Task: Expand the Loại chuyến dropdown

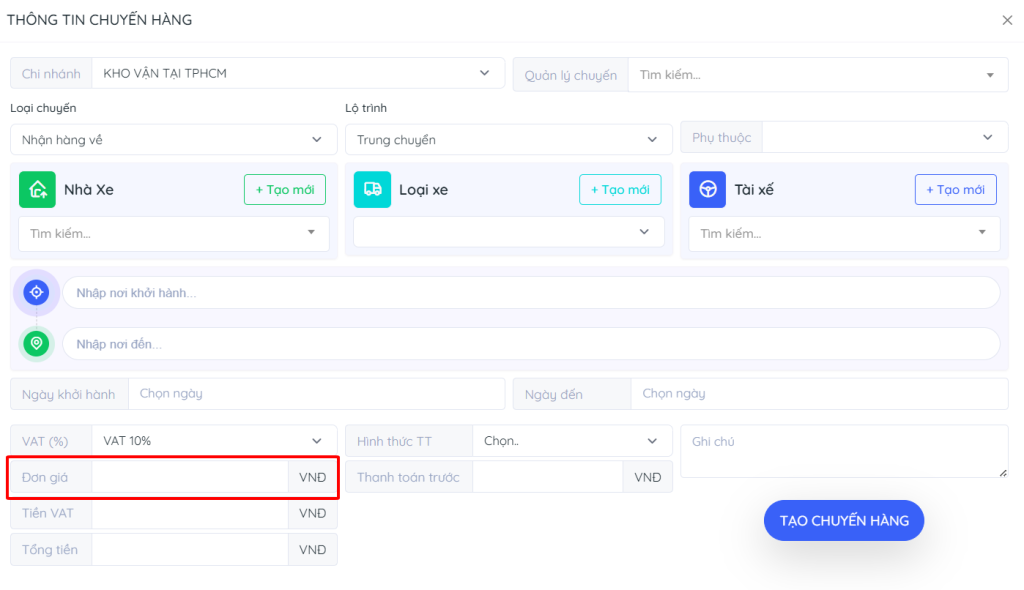Action: (x=173, y=140)
